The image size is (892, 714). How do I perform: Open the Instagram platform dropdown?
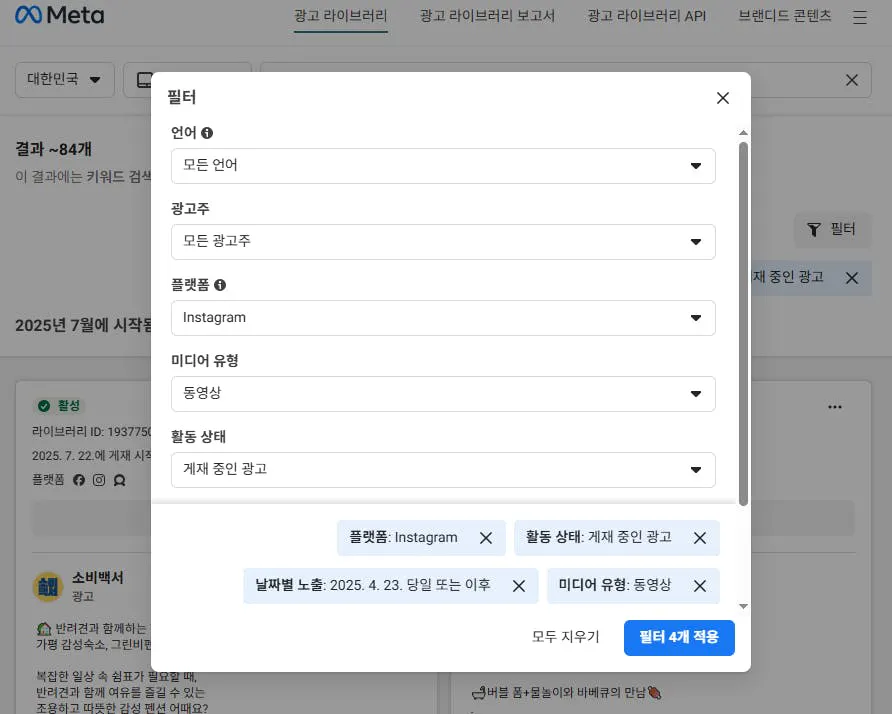(x=443, y=318)
